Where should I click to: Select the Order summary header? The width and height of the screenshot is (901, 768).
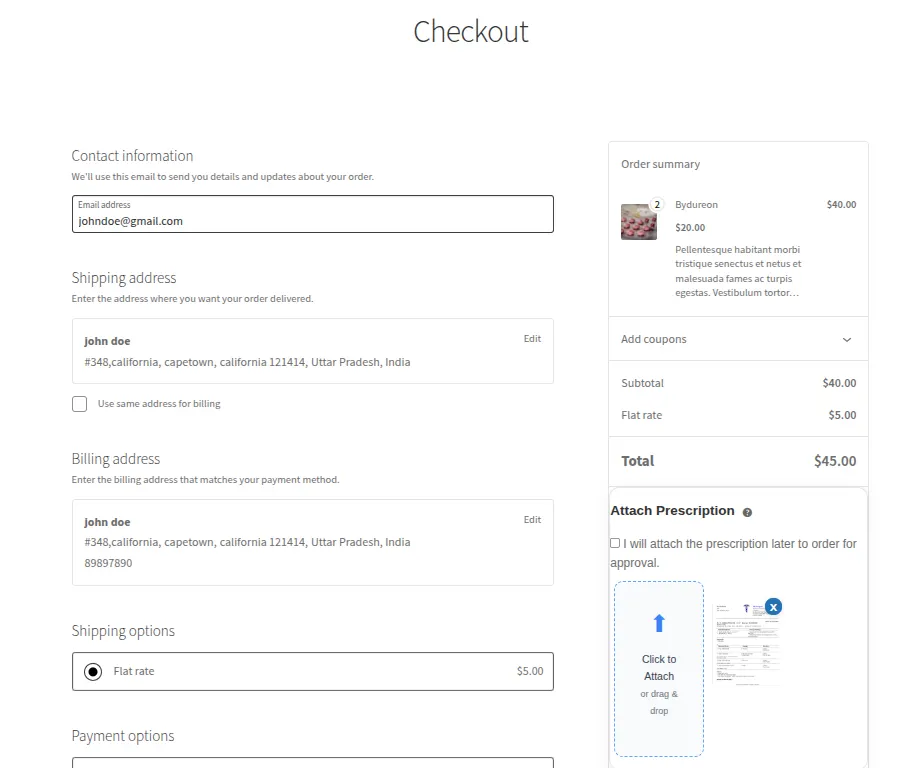pyautogui.click(x=662, y=163)
